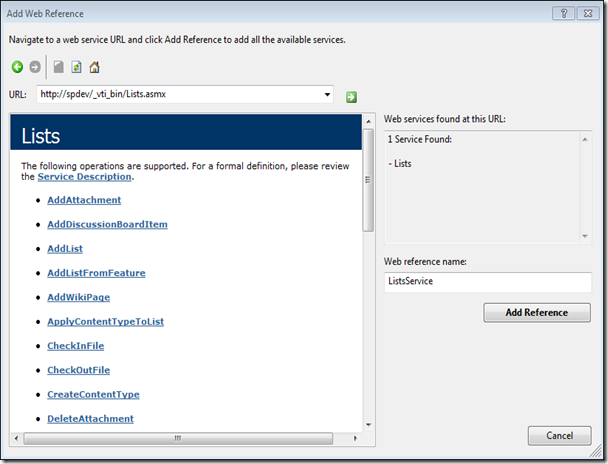Click the Add Reference button
This screenshot has height=464, width=608.
[537, 312]
